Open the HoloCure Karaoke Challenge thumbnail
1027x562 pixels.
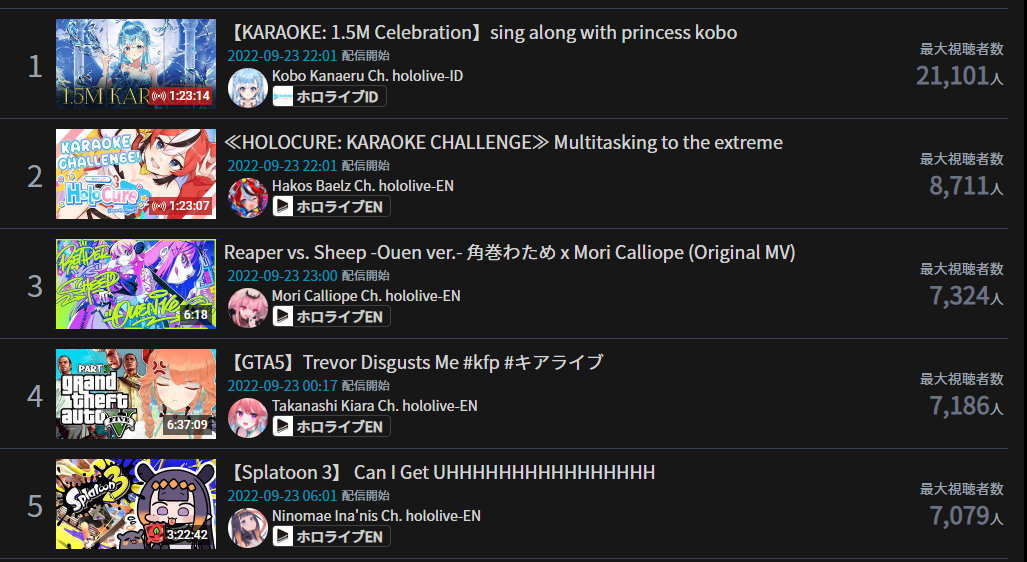tap(136, 174)
